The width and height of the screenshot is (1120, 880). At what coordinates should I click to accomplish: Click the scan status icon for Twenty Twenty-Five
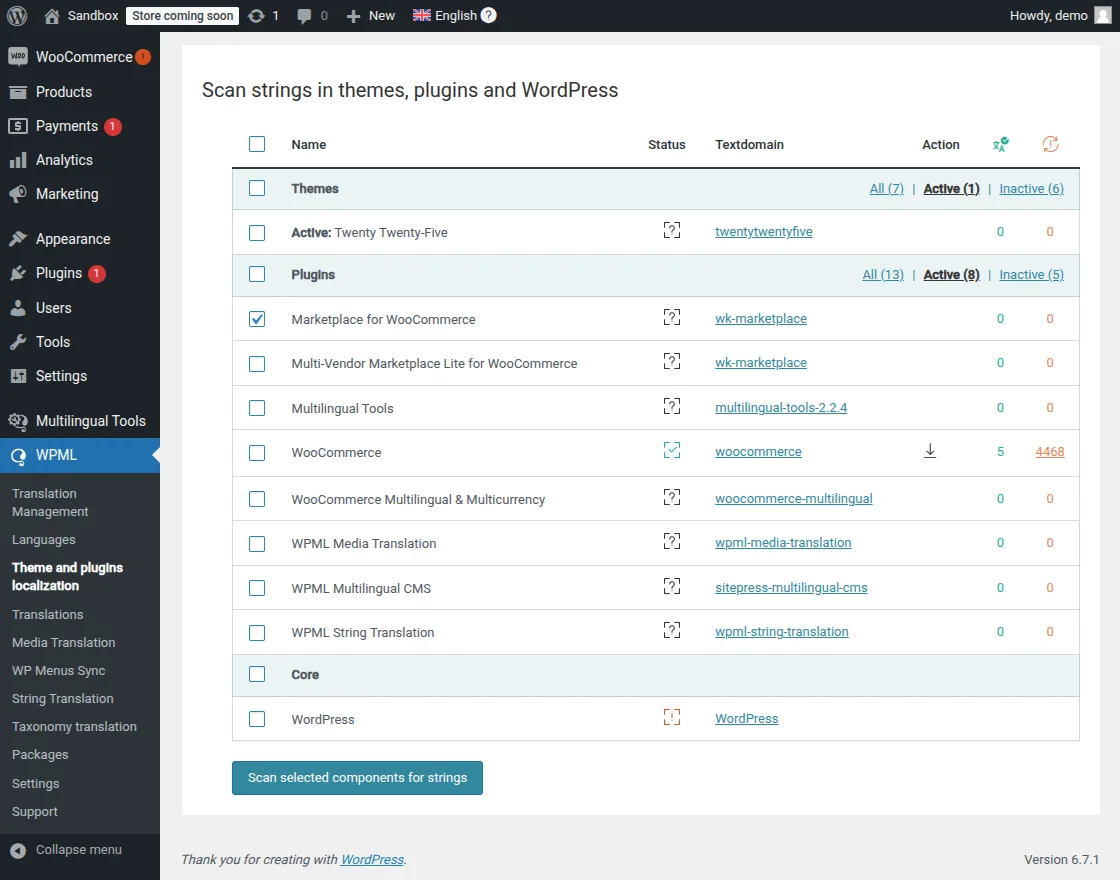click(x=672, y=230)
